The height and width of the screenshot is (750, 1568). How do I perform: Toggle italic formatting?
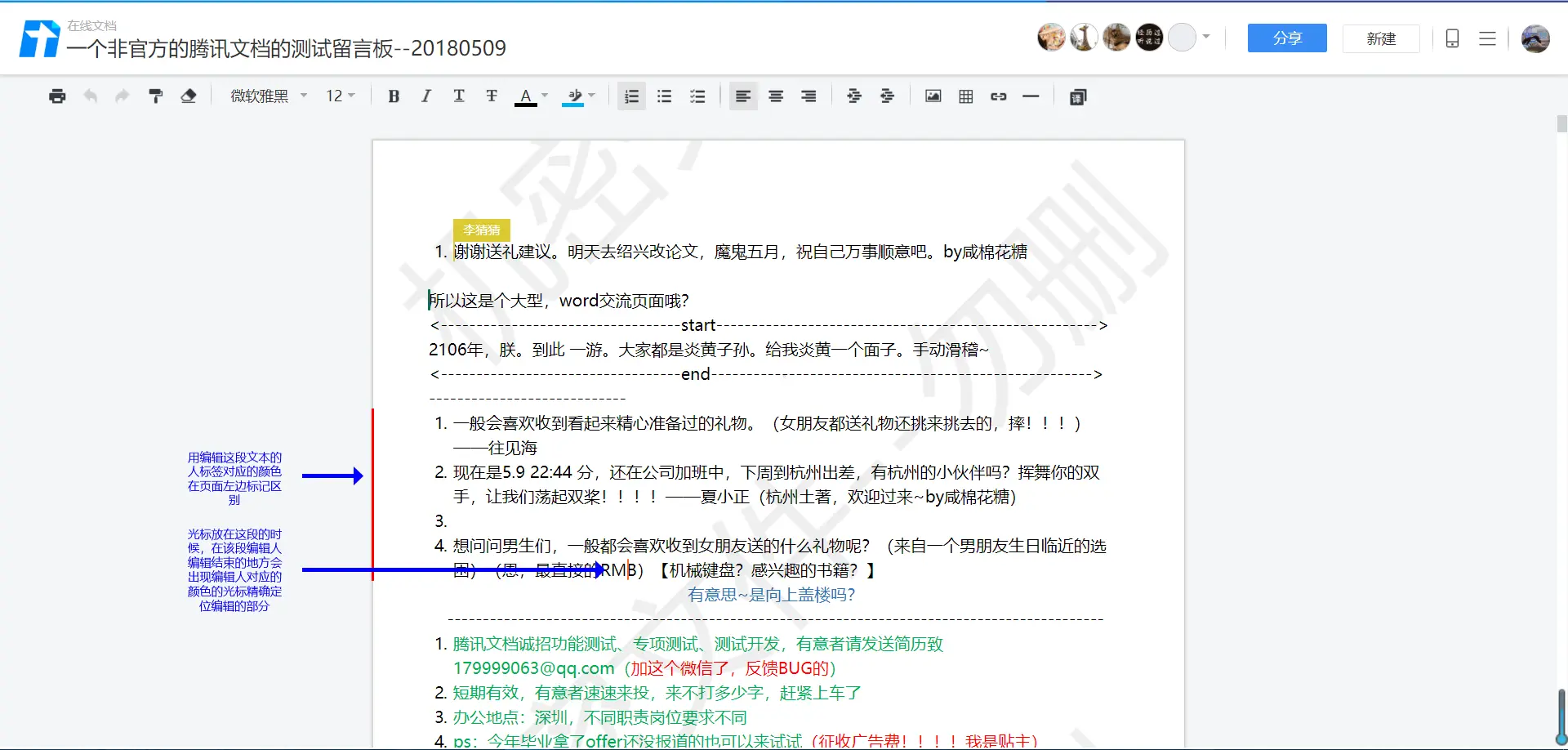pos(426,96)
